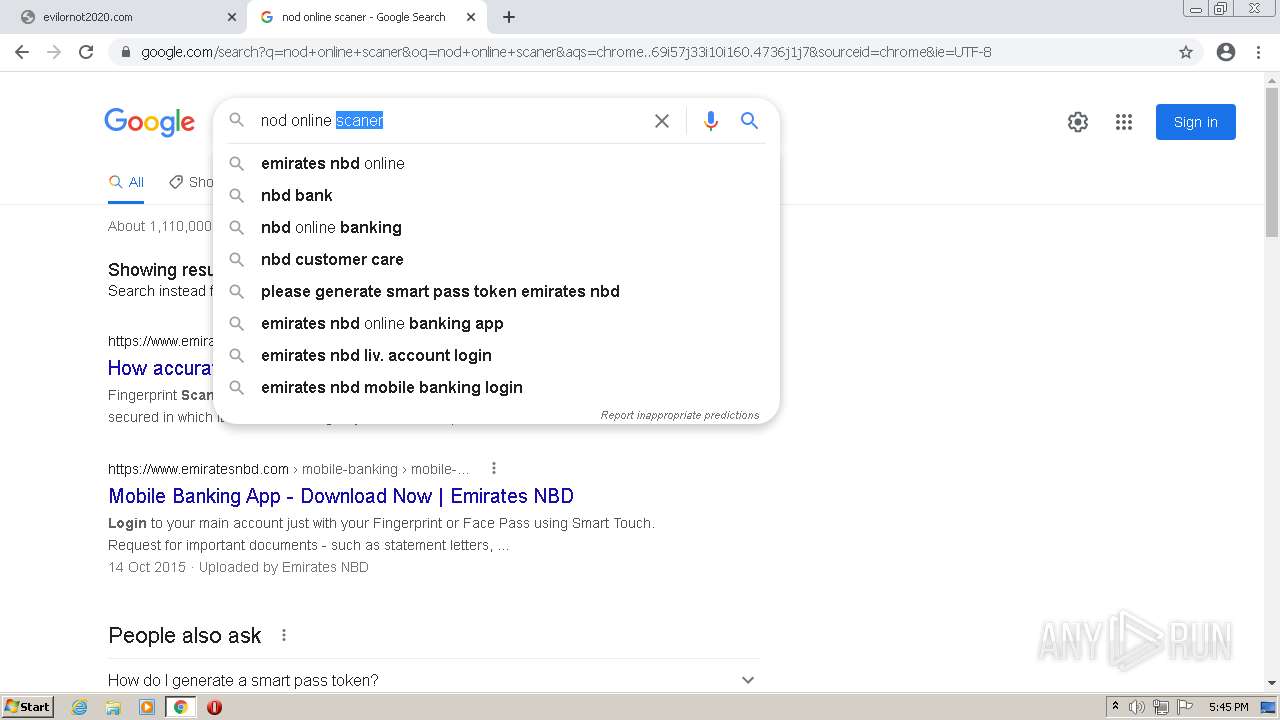The image size is (1280, 720).
Task: Click the Sign in button
Action: [x=1196, y=122]
